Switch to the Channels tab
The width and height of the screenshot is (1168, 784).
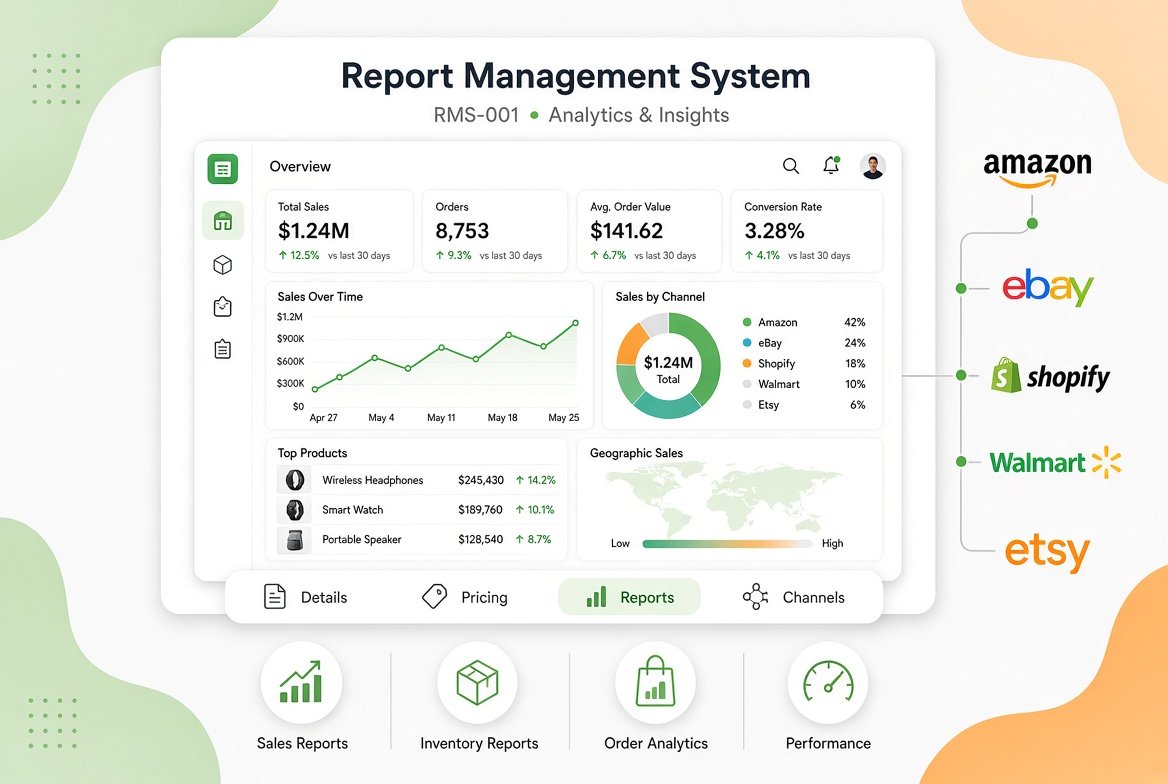pos(794,597)
